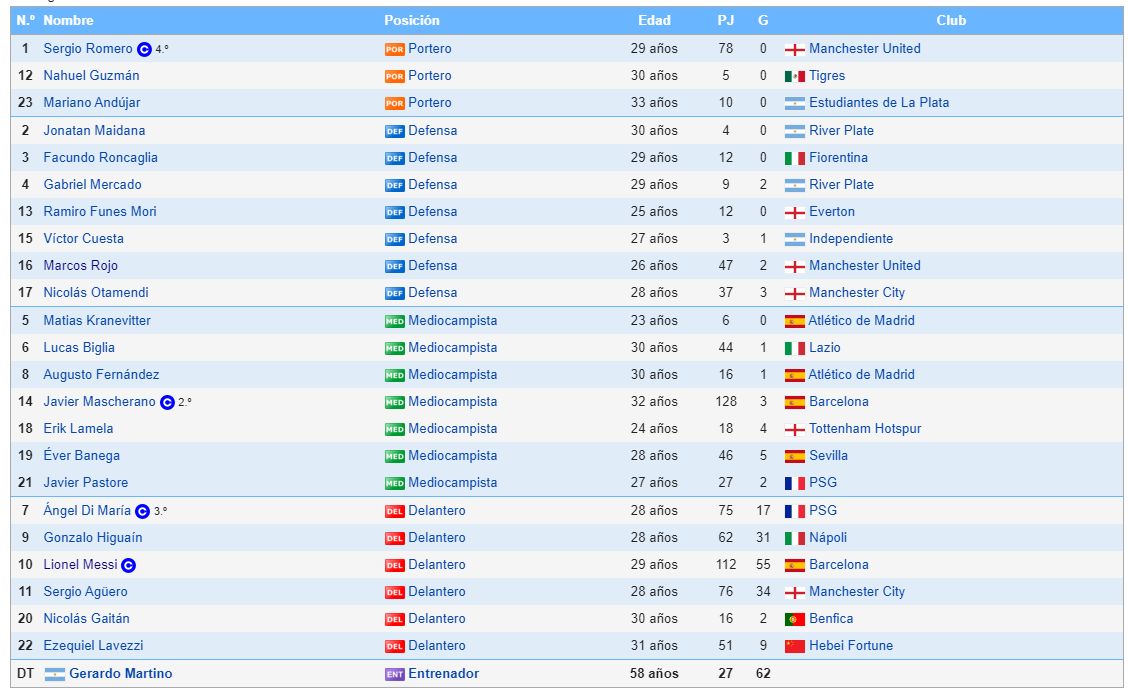Open Entrenador link in coach row
Image resolution: width=1129 pixels, height=696 pixels.
tap(444, 674)
